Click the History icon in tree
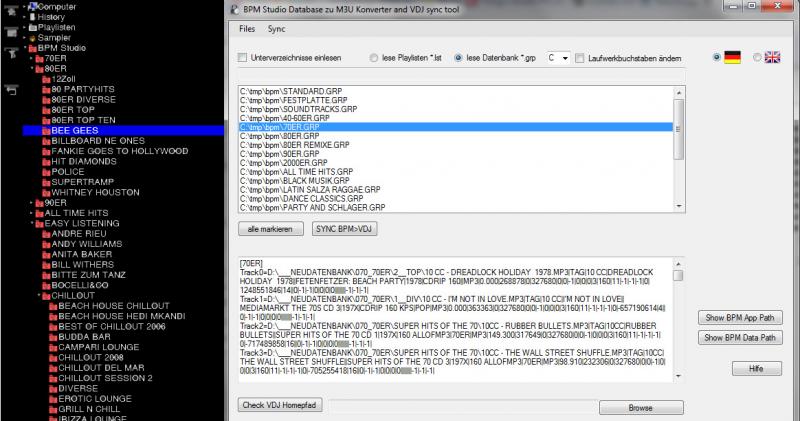Screen dimensions: 800x421 coord(33,17)
